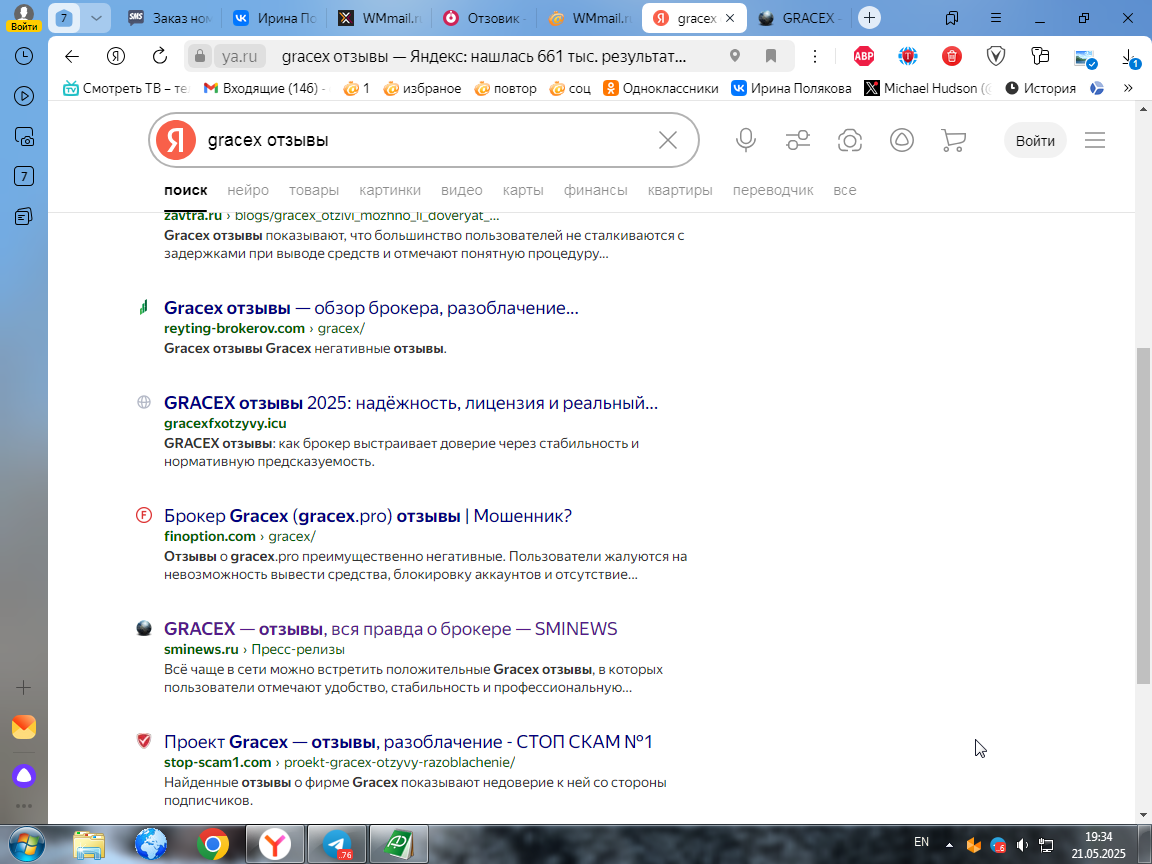Viewport: 1152px width, 864px height.
Task: Click the Войти sign-in button
Action: pos(1035,140)
